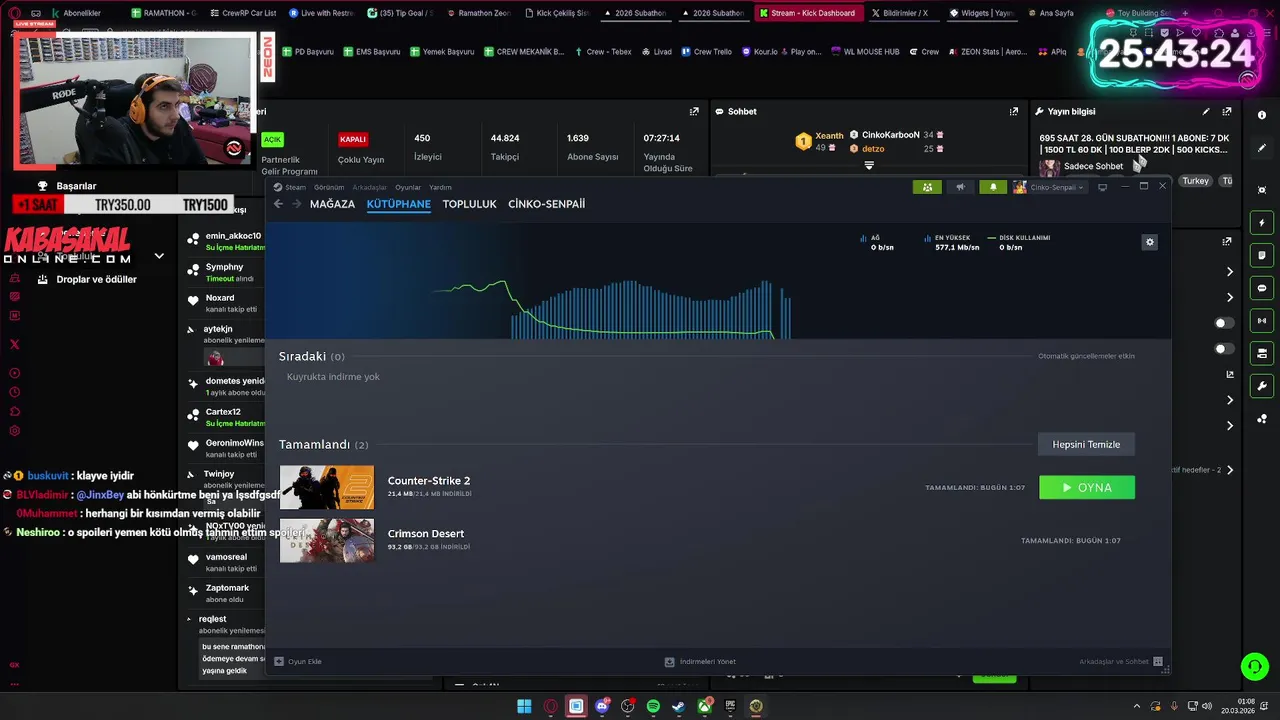Viewport: 1280px width, 720px height.
Task: Click the Windows Start button
Action: (524, 706)
